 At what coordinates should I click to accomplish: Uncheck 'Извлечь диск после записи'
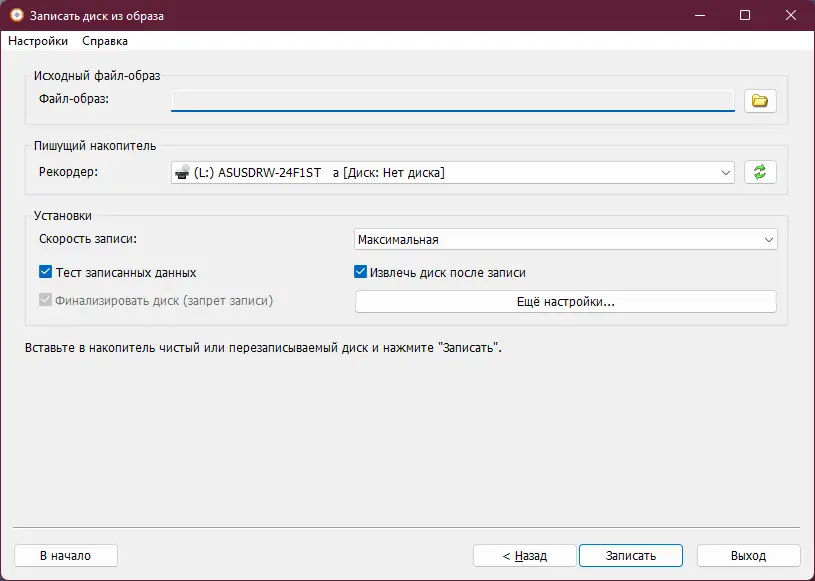click(x=361, y=272)
